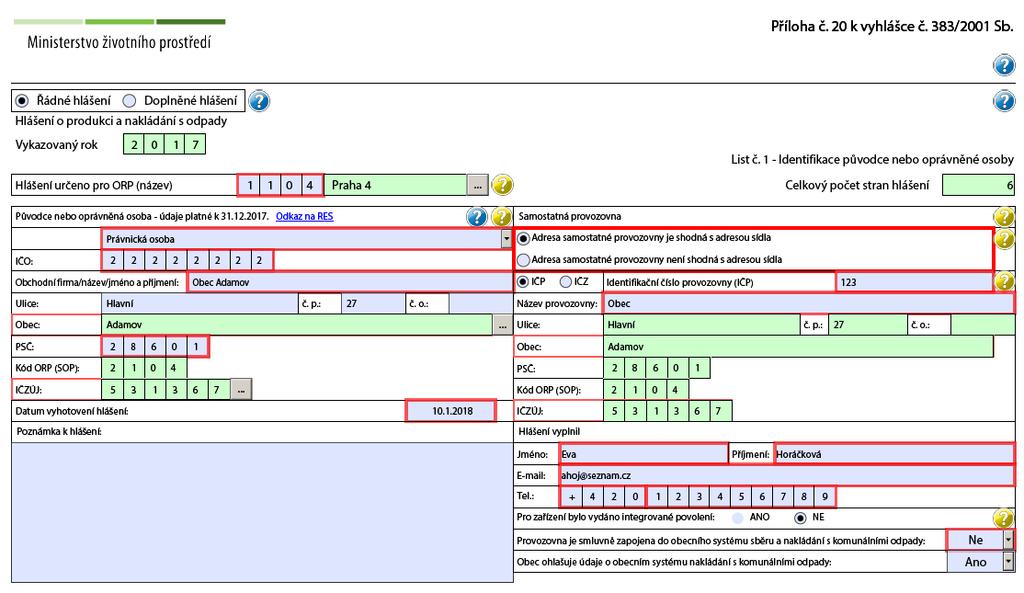1024x593 pixels.
Task: Click the 'Ministerstvo životního prostředí' heading
Action: click(120, 42)
